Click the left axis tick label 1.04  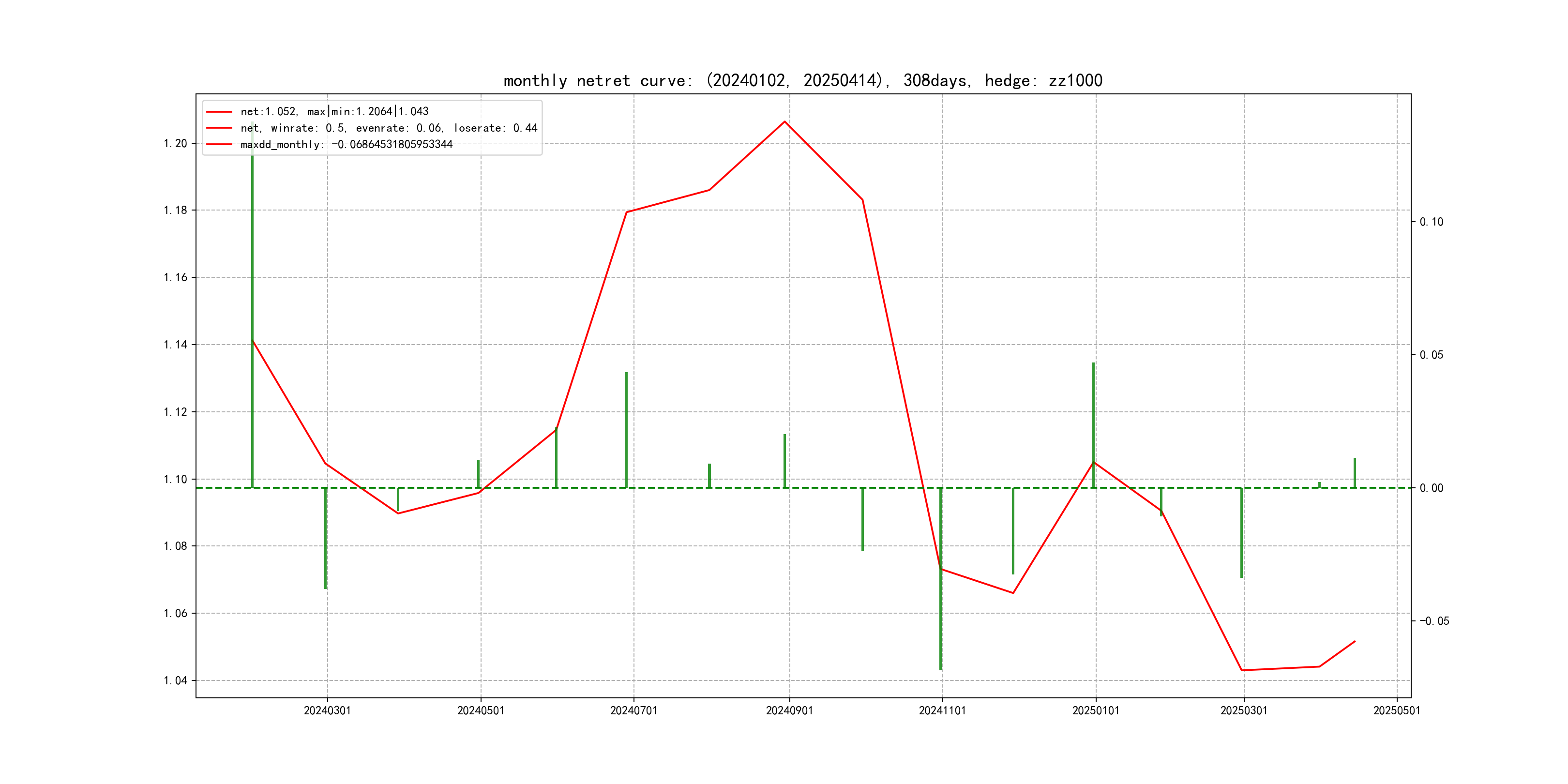point(175,680)
